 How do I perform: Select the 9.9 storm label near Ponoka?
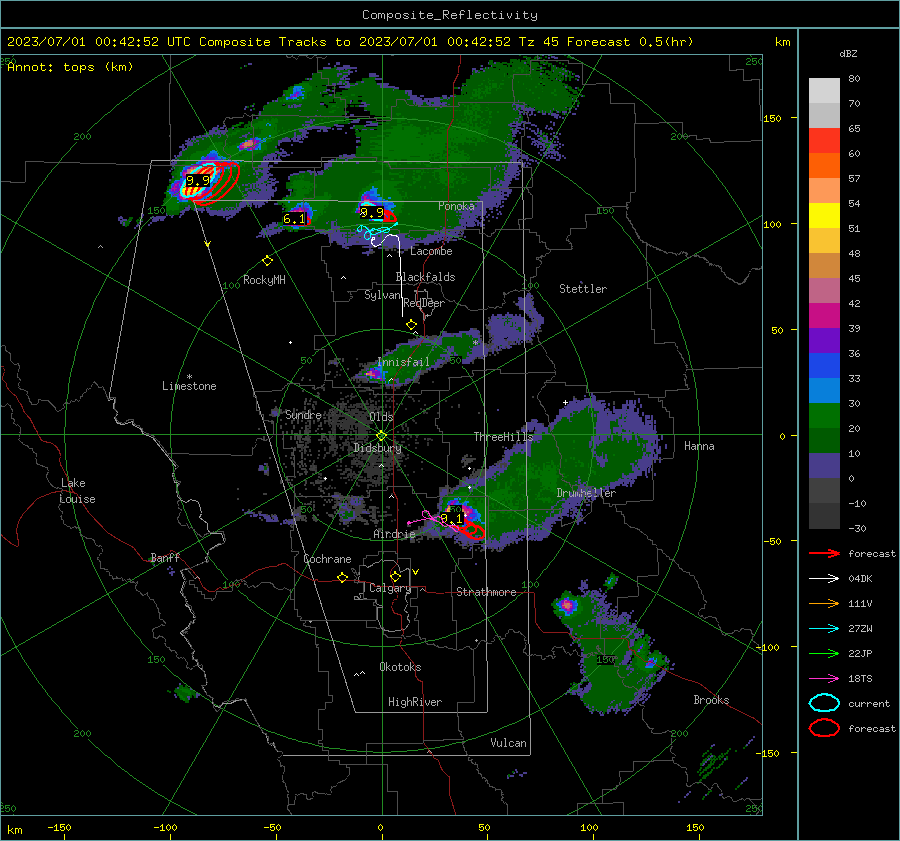click(371, 213)
